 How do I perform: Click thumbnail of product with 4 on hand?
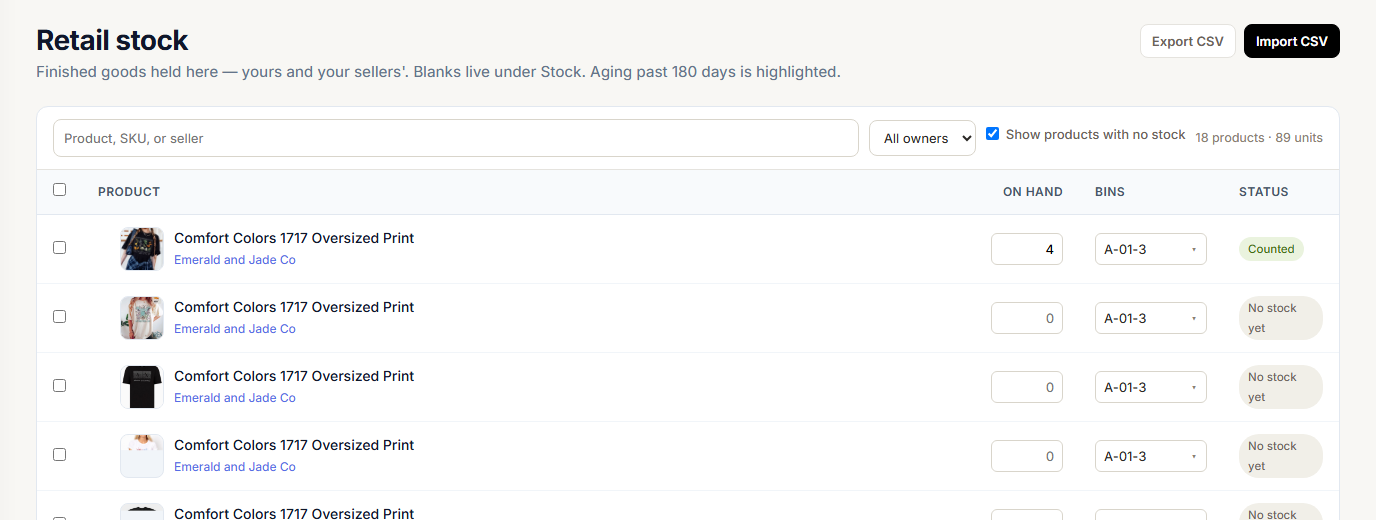pos(141,249)
